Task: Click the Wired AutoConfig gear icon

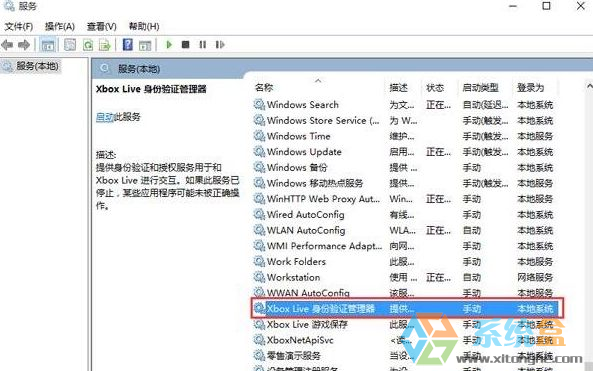Action: (x=259, y=214)
